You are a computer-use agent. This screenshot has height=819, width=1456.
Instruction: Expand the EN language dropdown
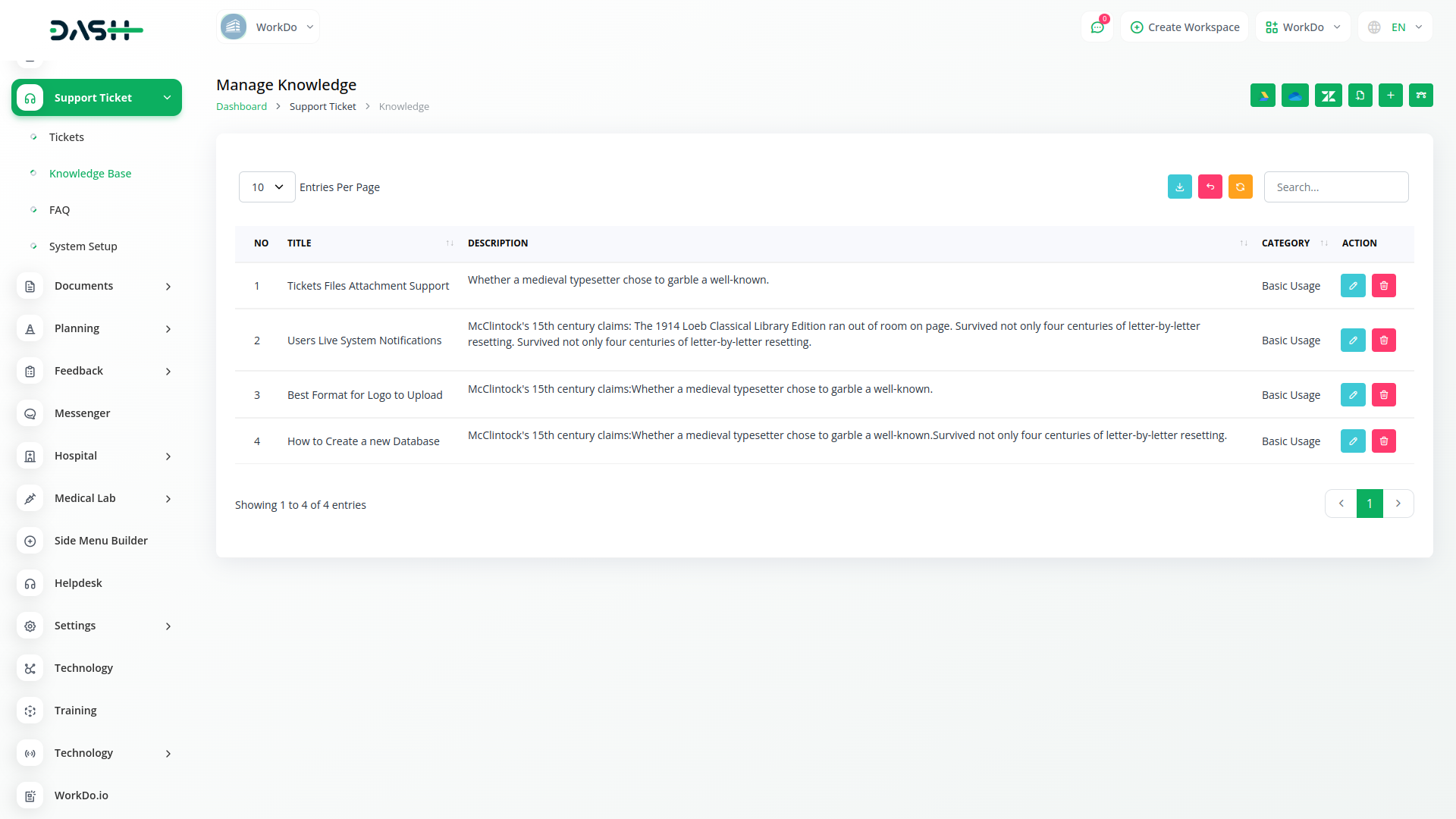click(1395, 27)
